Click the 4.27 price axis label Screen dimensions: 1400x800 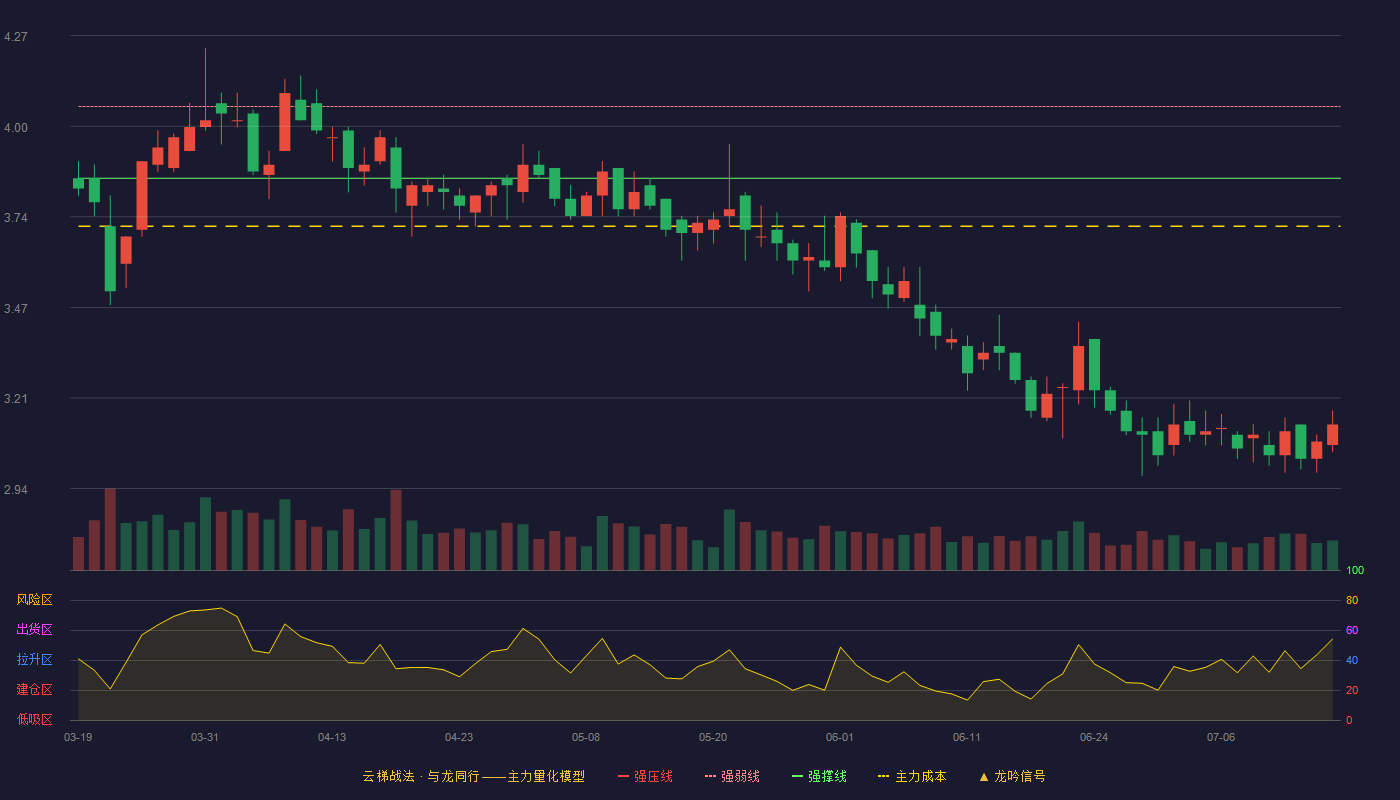[x=16, y=37]
